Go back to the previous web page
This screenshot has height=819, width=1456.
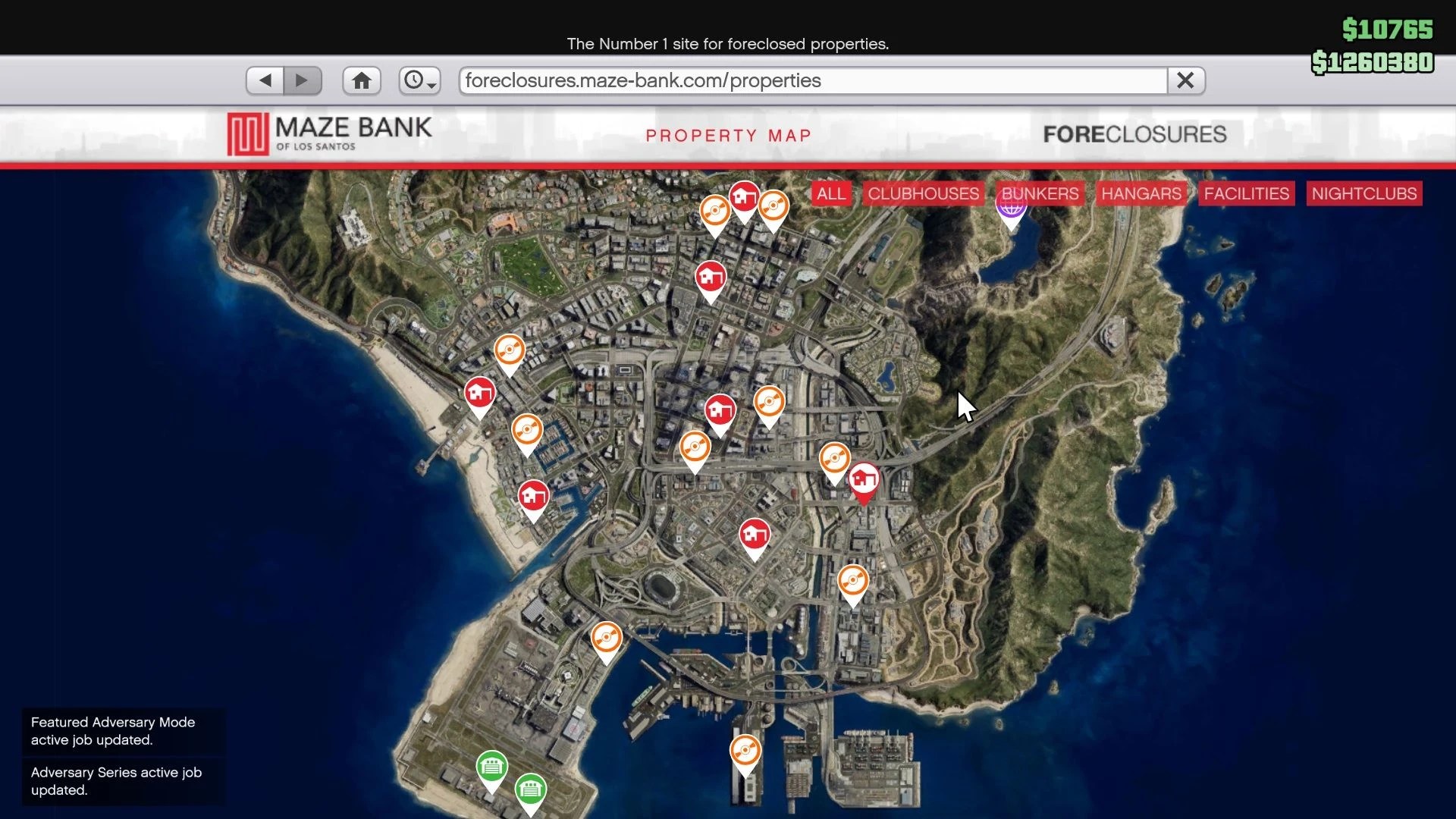265,80
